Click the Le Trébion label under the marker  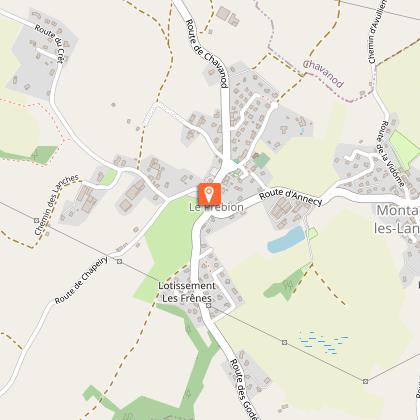pyautogui.click(x=217, y=207)
